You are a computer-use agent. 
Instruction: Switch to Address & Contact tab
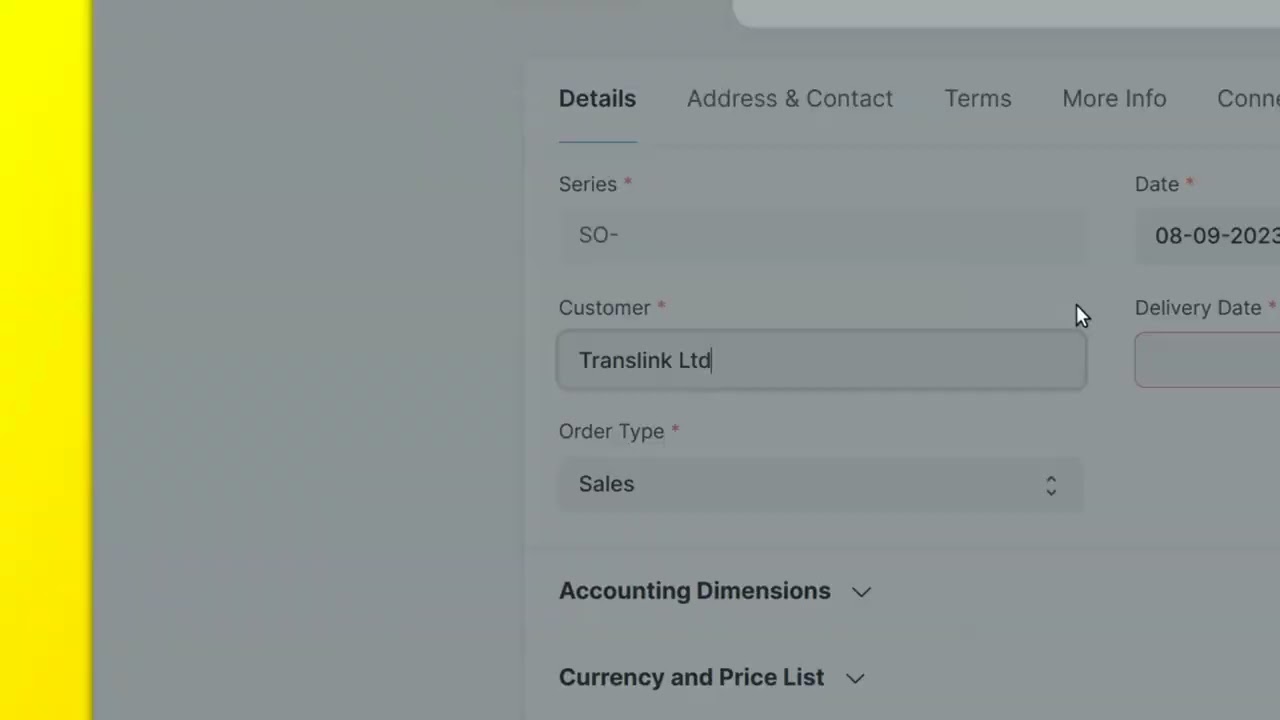point(789,99)
